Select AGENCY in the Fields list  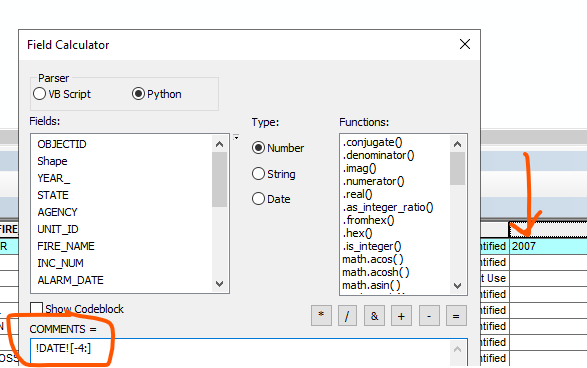click(x=57, y=212)
